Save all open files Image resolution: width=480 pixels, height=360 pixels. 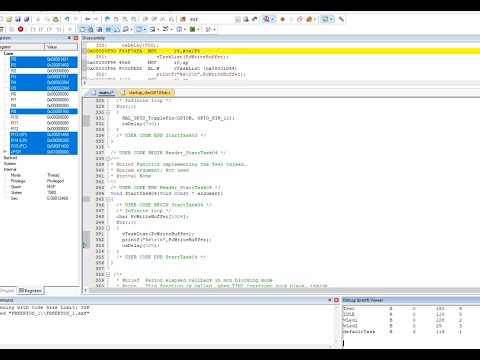pos(26,19)
